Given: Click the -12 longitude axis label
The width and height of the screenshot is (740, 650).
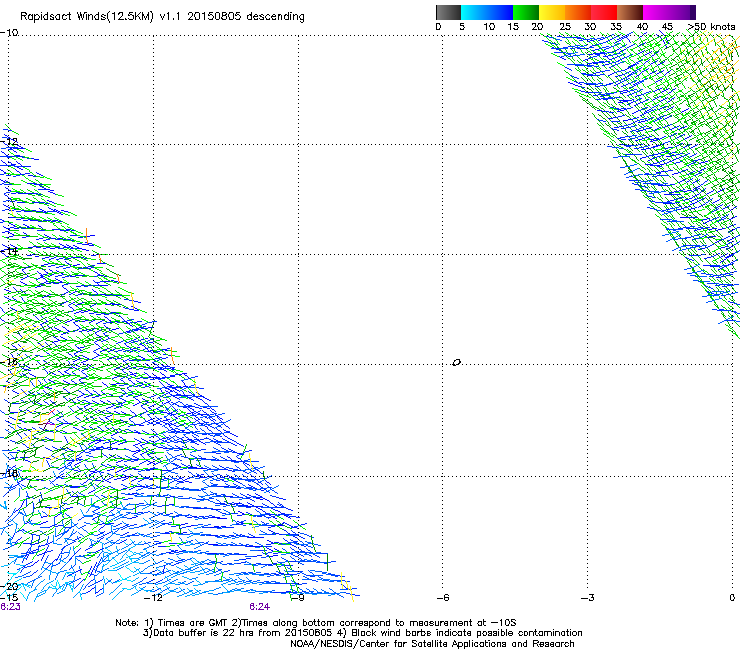Looking at the screenshot, I should click(153, 598).
